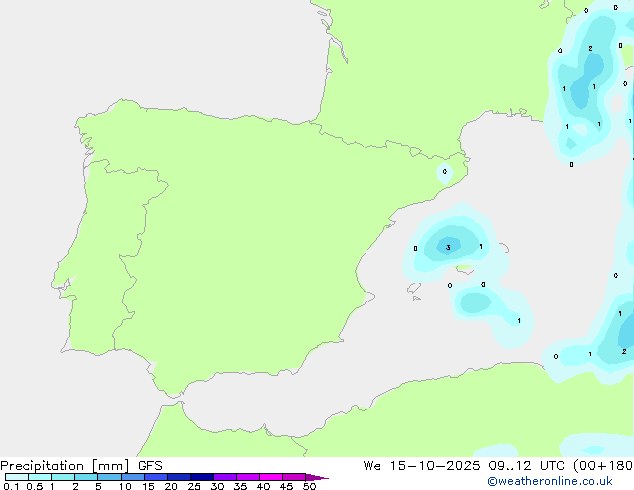This screenshot has height=490, width=634.
Task: Select the 35–40 mm legend swatch
Action: (x=247, y=477)
